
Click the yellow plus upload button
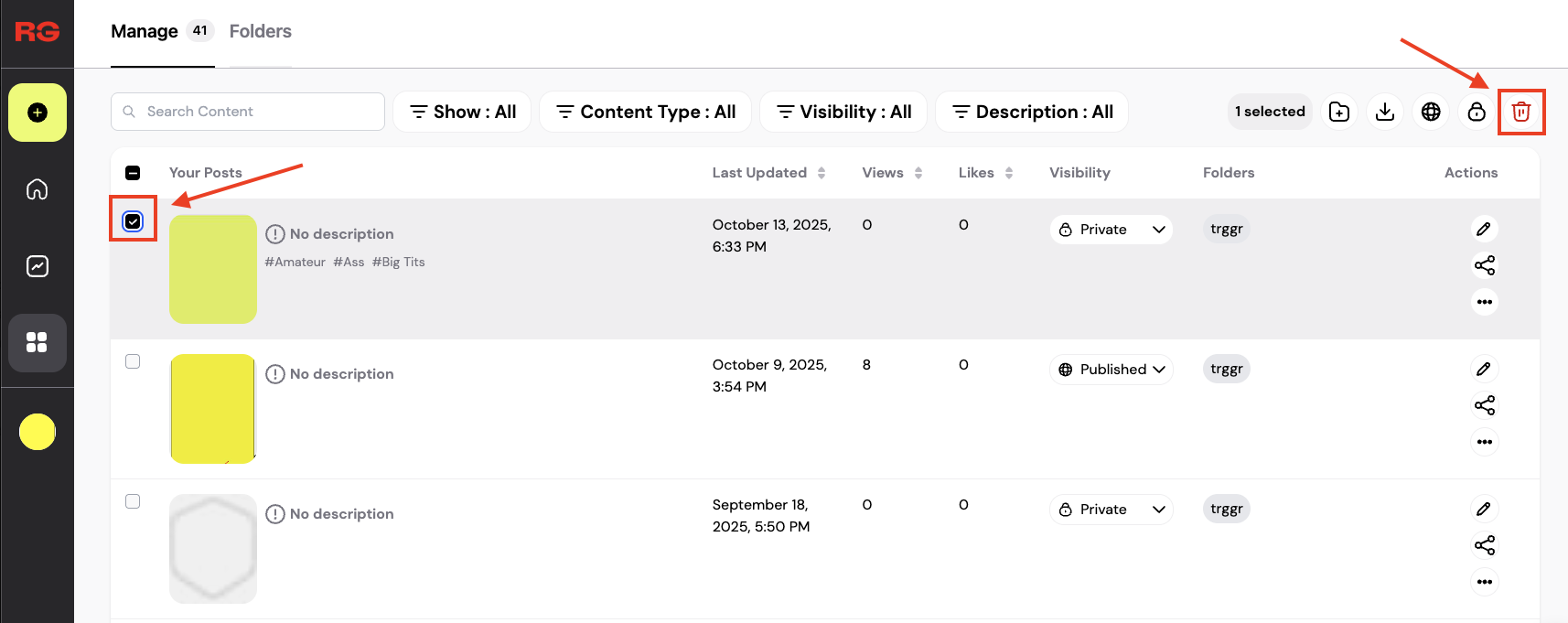pos(38,113)
